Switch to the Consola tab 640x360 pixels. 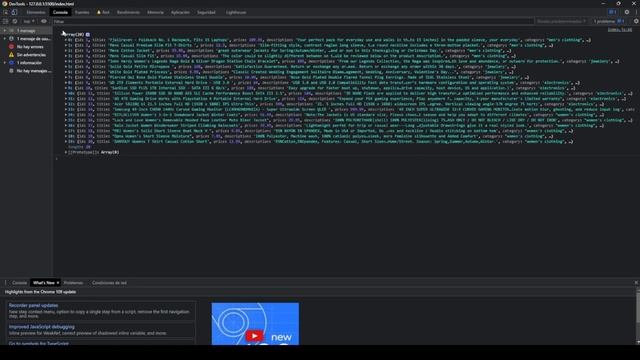point(60,12)
